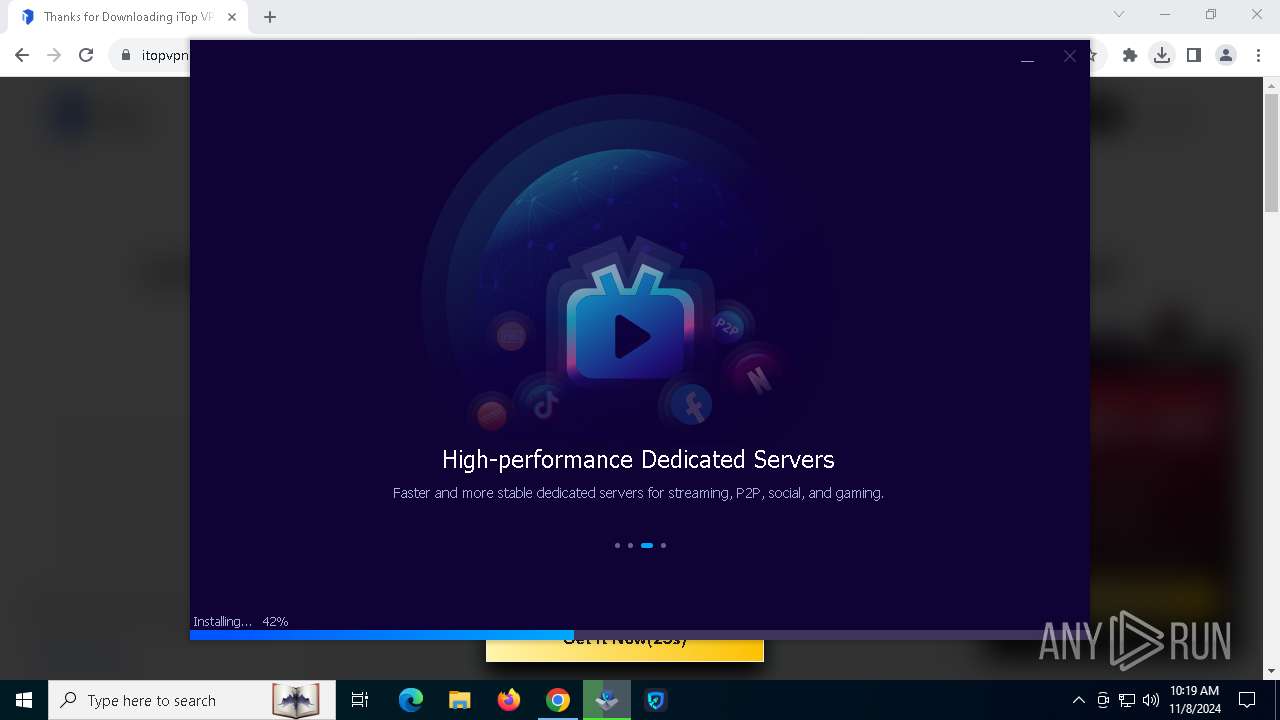This screenshot has height=720, width=1280.
Task: Click the itopvpn address bar
Action: tap(165, 55)
